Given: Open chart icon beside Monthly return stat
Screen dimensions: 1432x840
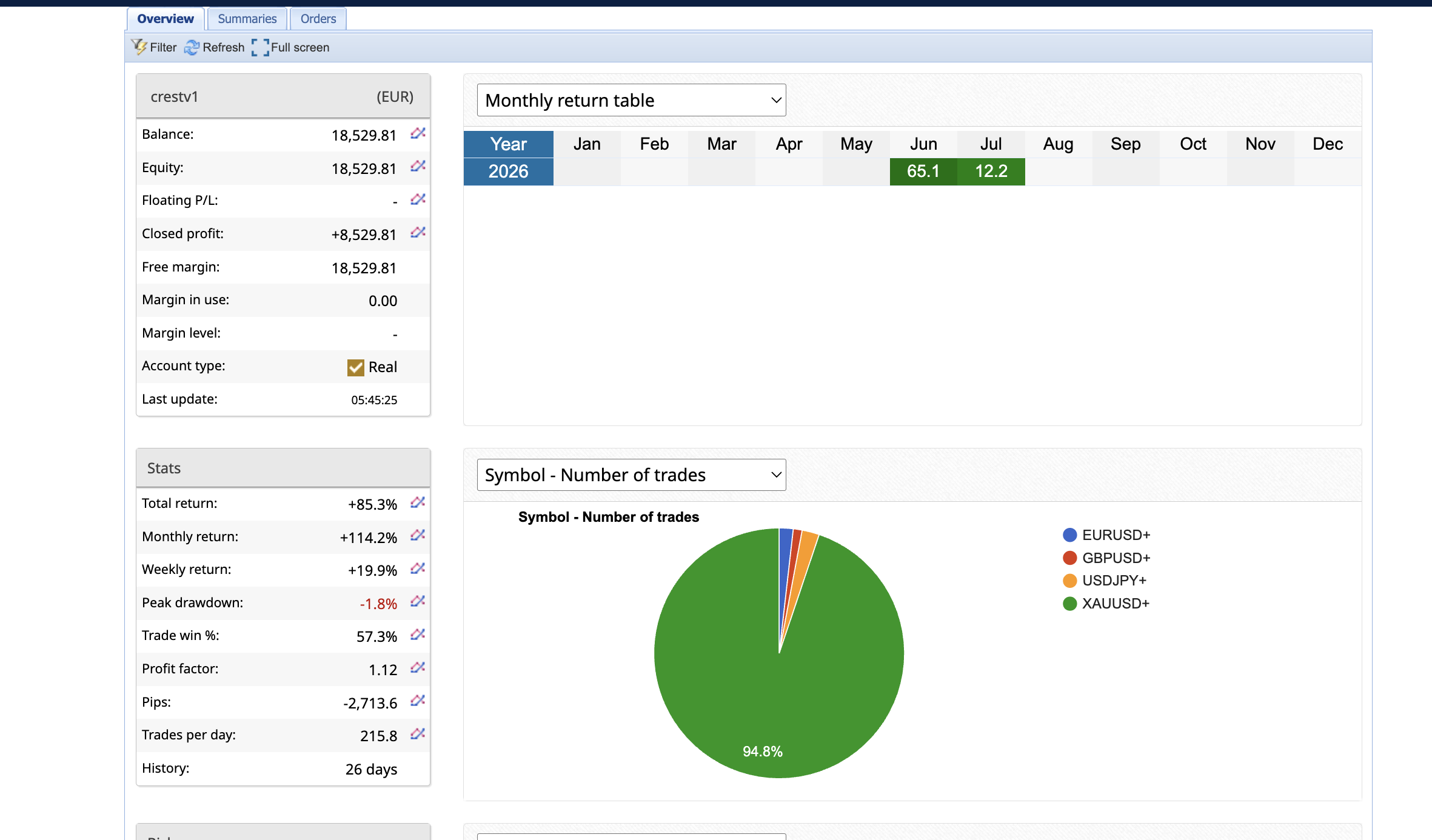Looking at the screenshot, I should point(418,535).
